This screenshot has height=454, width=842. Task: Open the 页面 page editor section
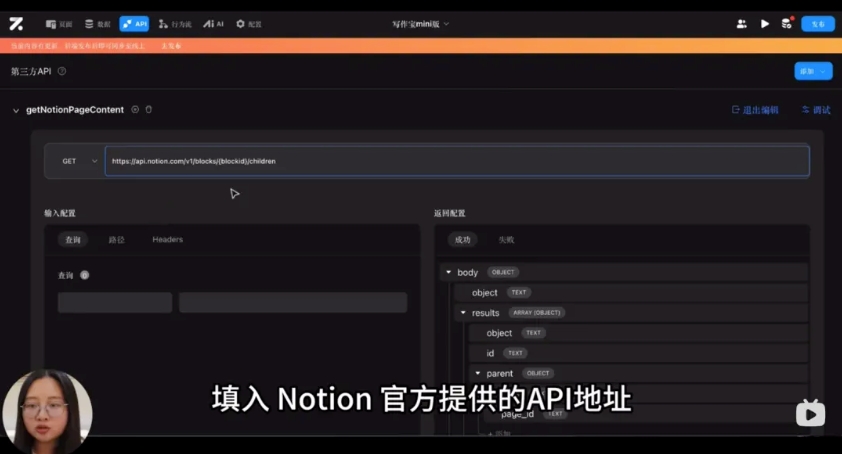point(59,24)
